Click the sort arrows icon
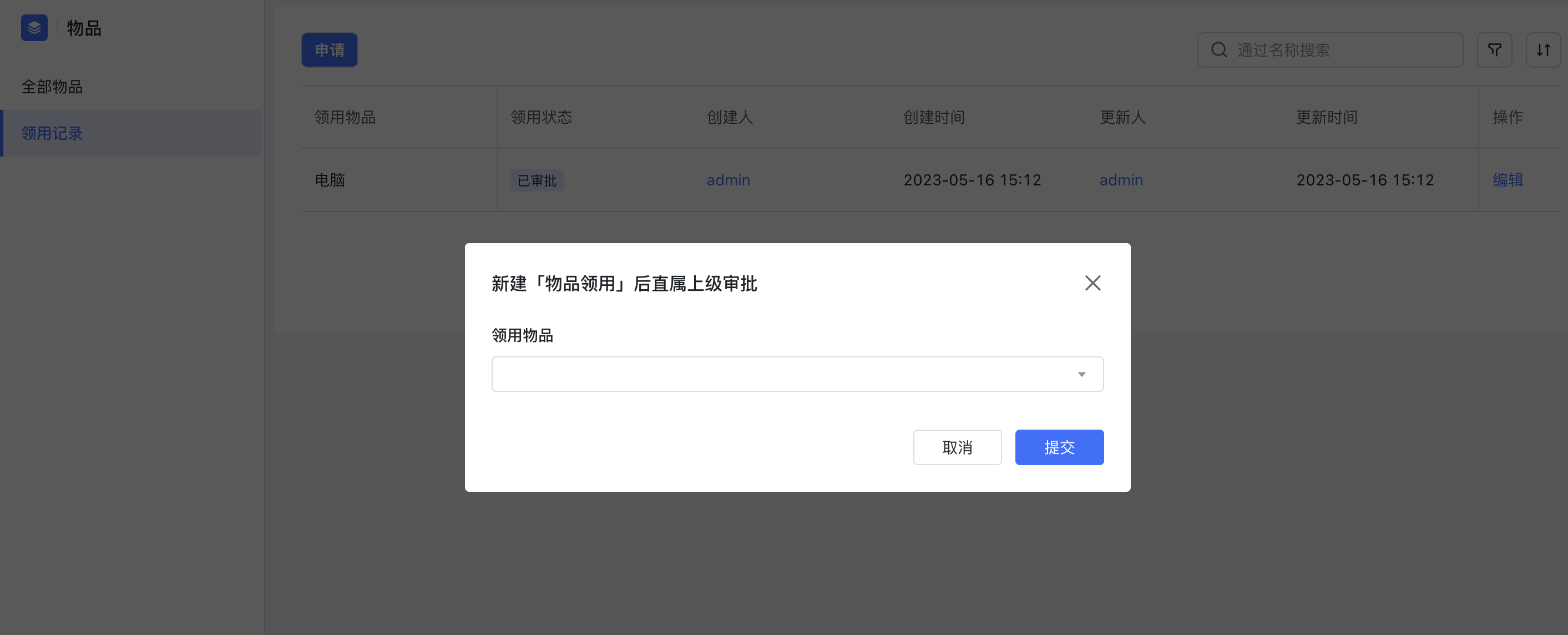1568x635 pixels. pyautogui.click(x=1543, y=50)
